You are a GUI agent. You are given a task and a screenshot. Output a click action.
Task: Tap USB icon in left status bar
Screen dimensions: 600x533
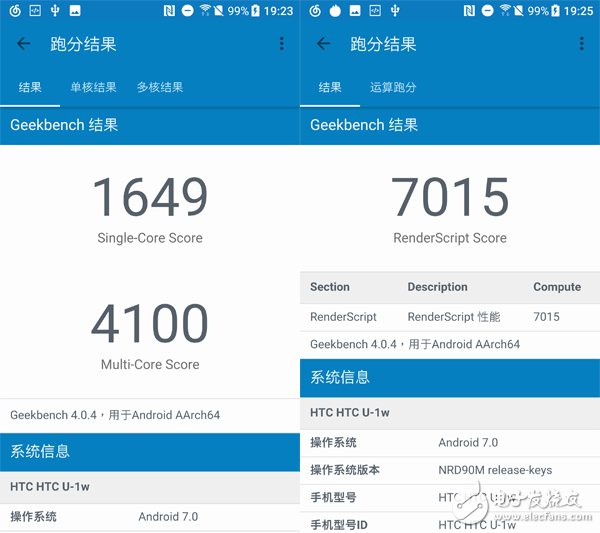55,11
